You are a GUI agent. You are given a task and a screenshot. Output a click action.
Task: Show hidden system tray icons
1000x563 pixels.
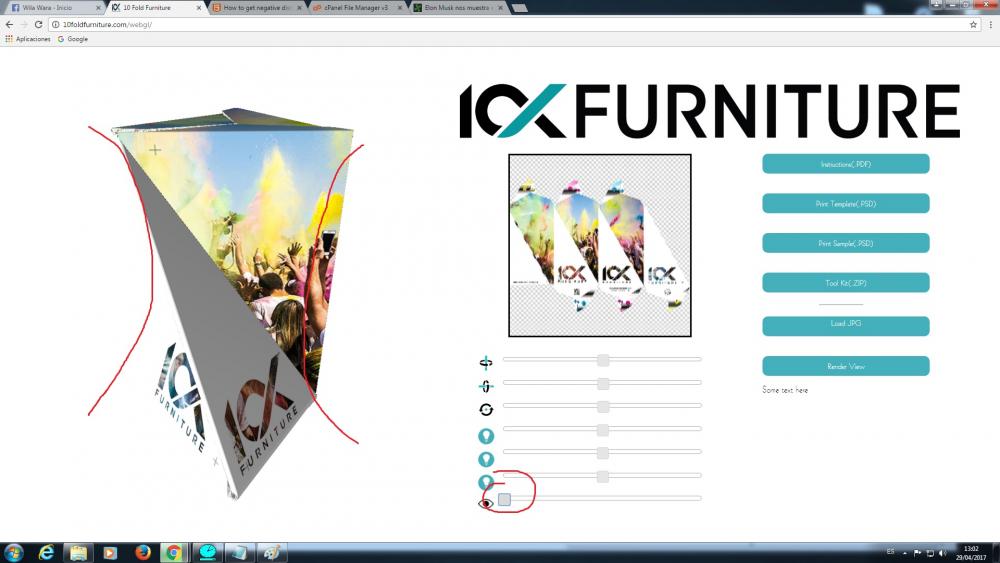coord(904,553)
